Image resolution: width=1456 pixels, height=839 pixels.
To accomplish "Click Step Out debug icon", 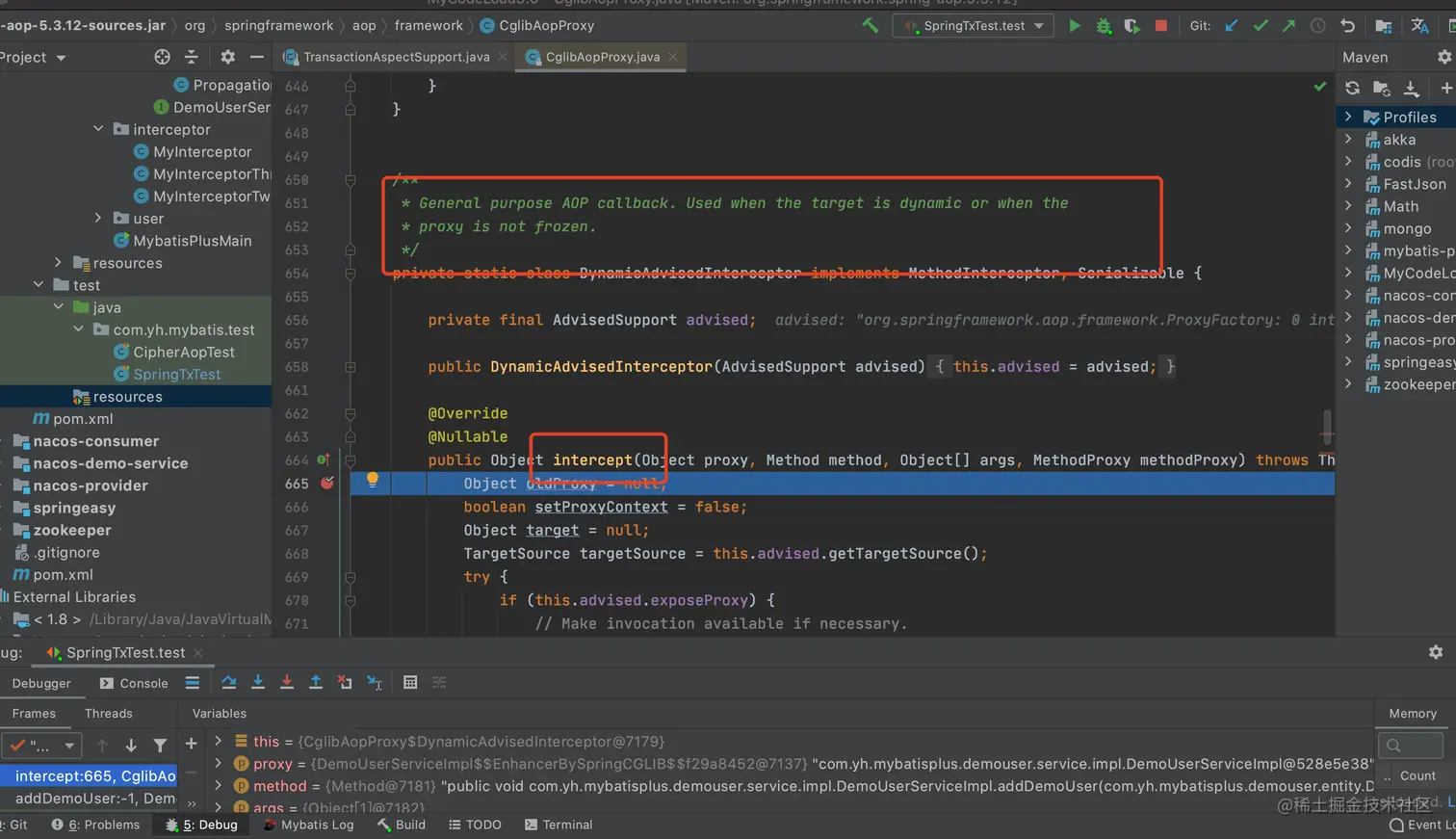I will [315, 682].
